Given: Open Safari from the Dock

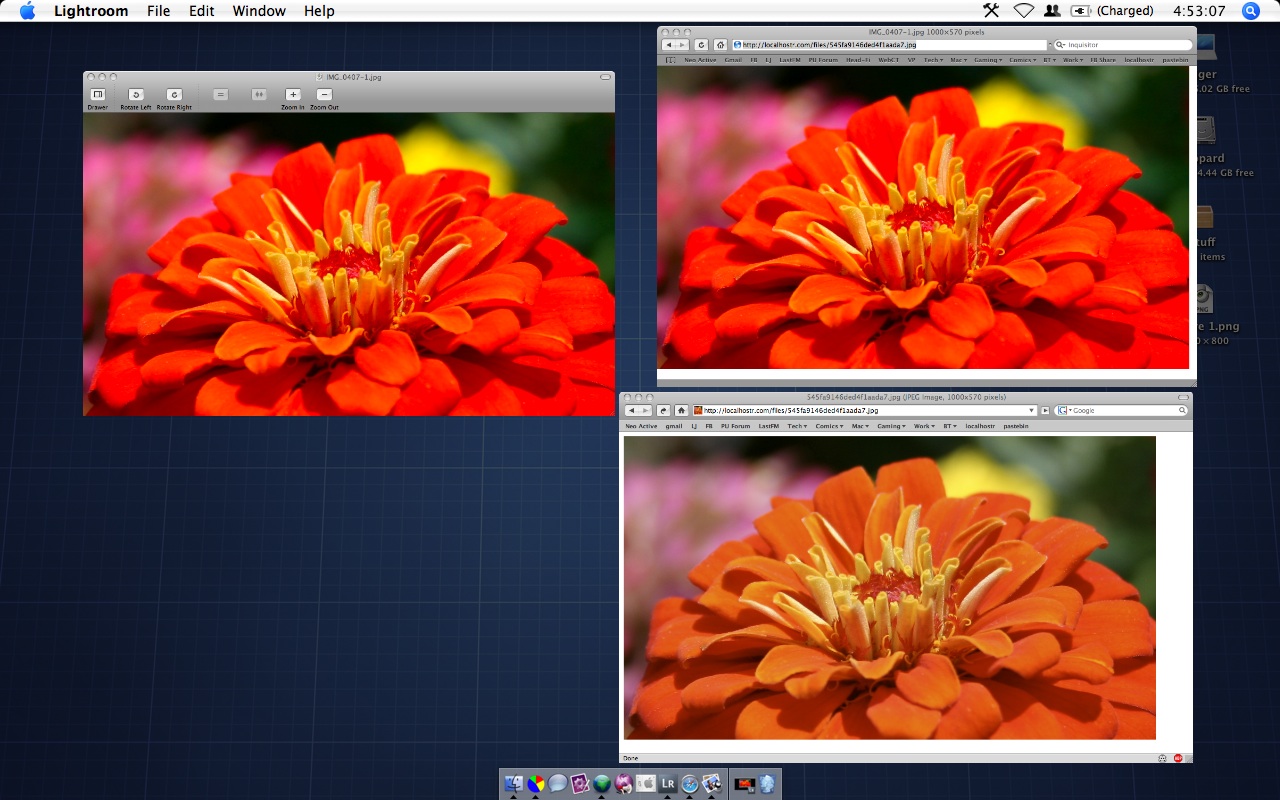Looking at the screenshot, I should 690,784.
